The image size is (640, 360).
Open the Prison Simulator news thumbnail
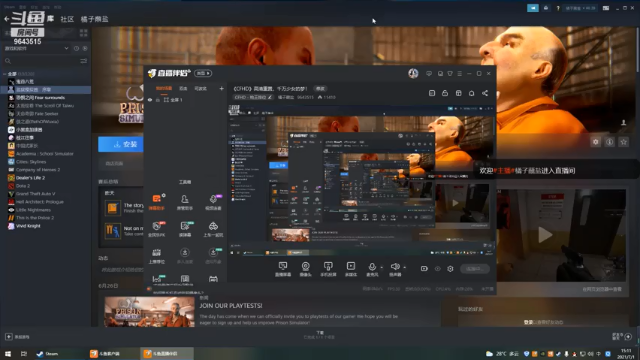(149, 312)
